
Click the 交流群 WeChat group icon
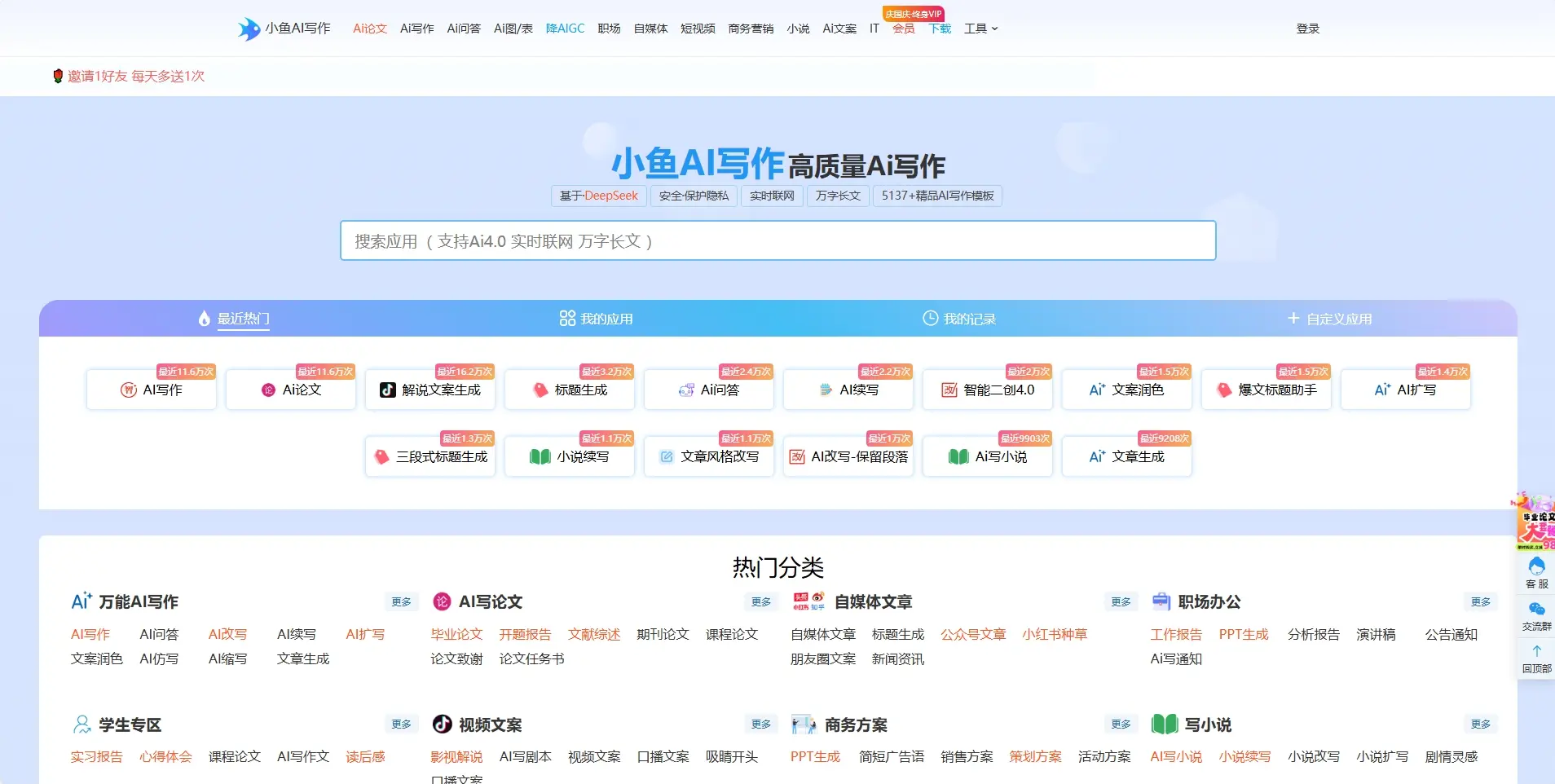tap(1536, 615)
